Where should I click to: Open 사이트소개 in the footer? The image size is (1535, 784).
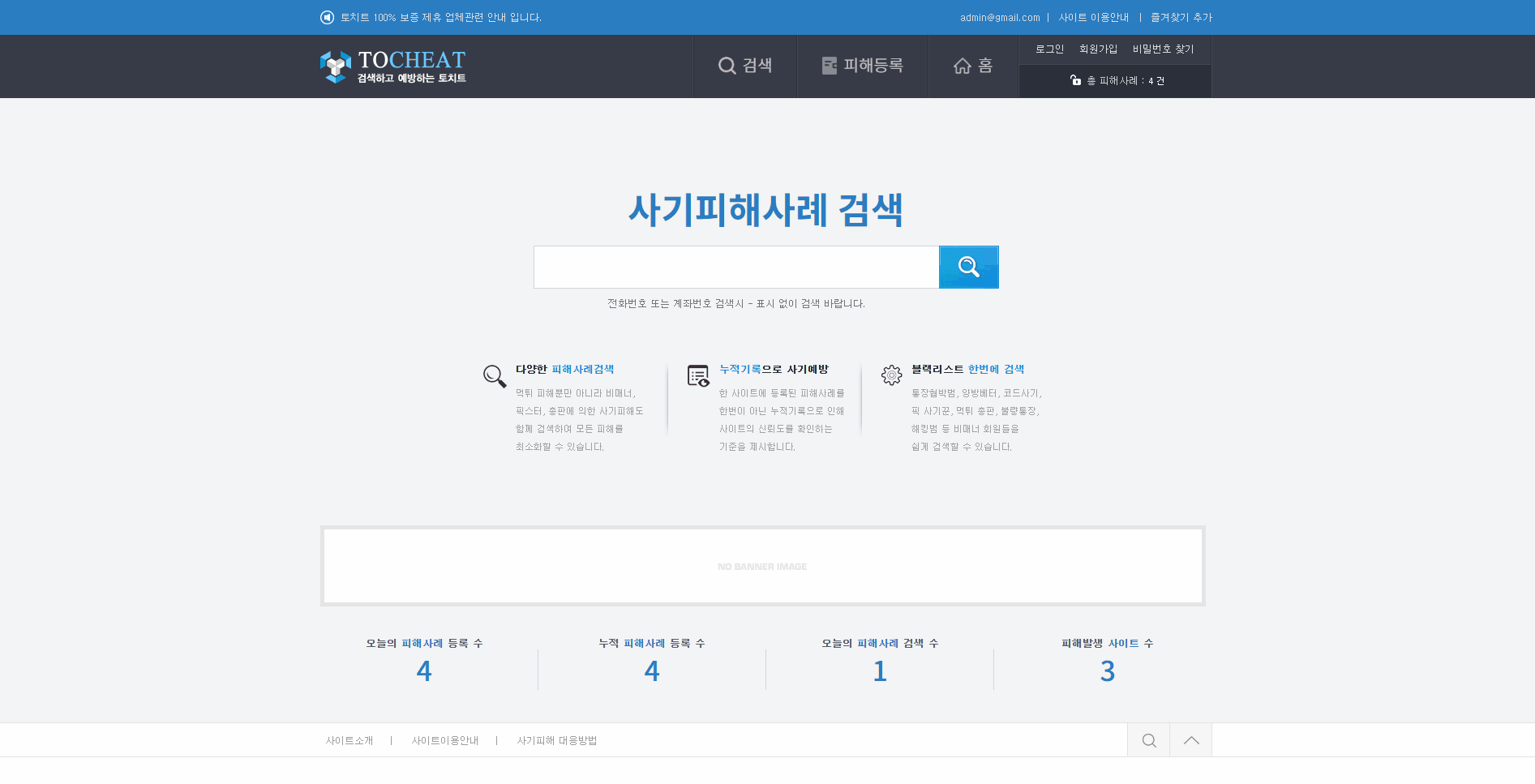pyautogui.click(x=349, y=741)
